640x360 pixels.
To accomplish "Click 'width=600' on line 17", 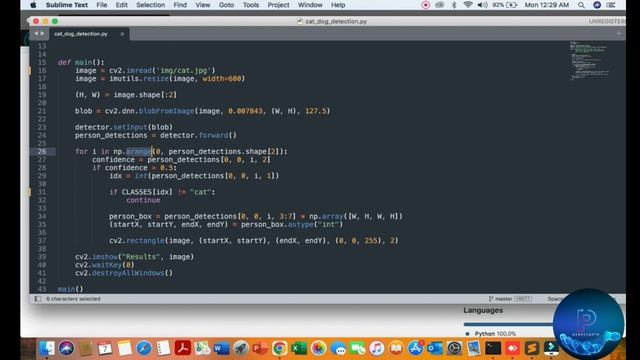I will click(x=222, y=78).
